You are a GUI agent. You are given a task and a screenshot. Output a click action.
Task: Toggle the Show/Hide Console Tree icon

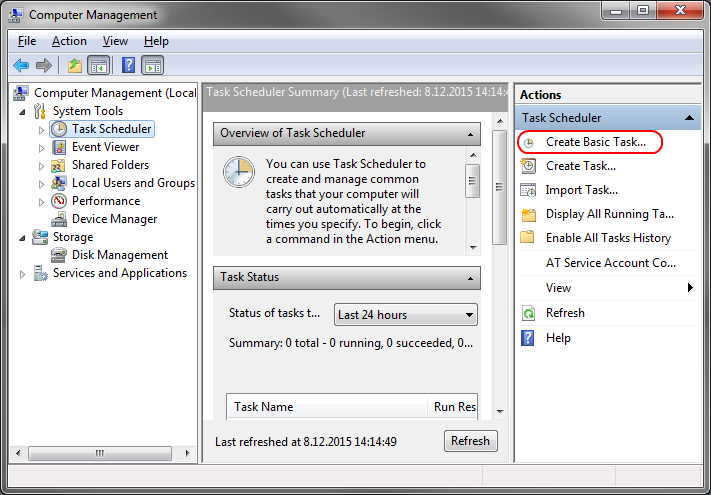click(x=99, y=66)
